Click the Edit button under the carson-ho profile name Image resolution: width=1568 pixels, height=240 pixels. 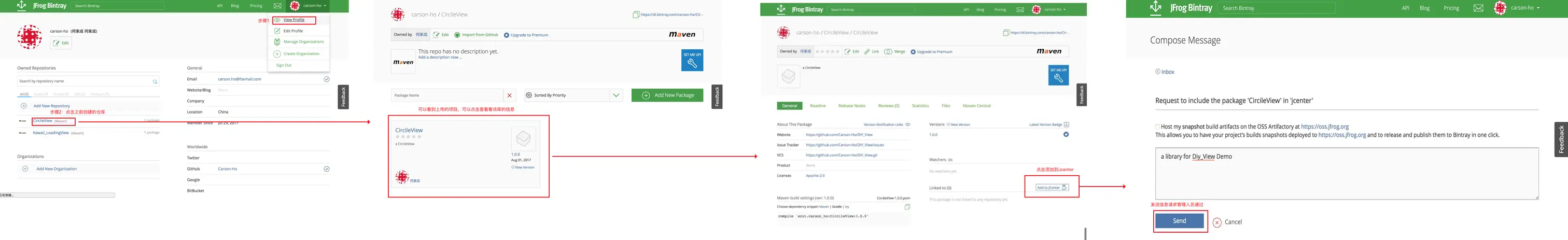tap(61, 43)
